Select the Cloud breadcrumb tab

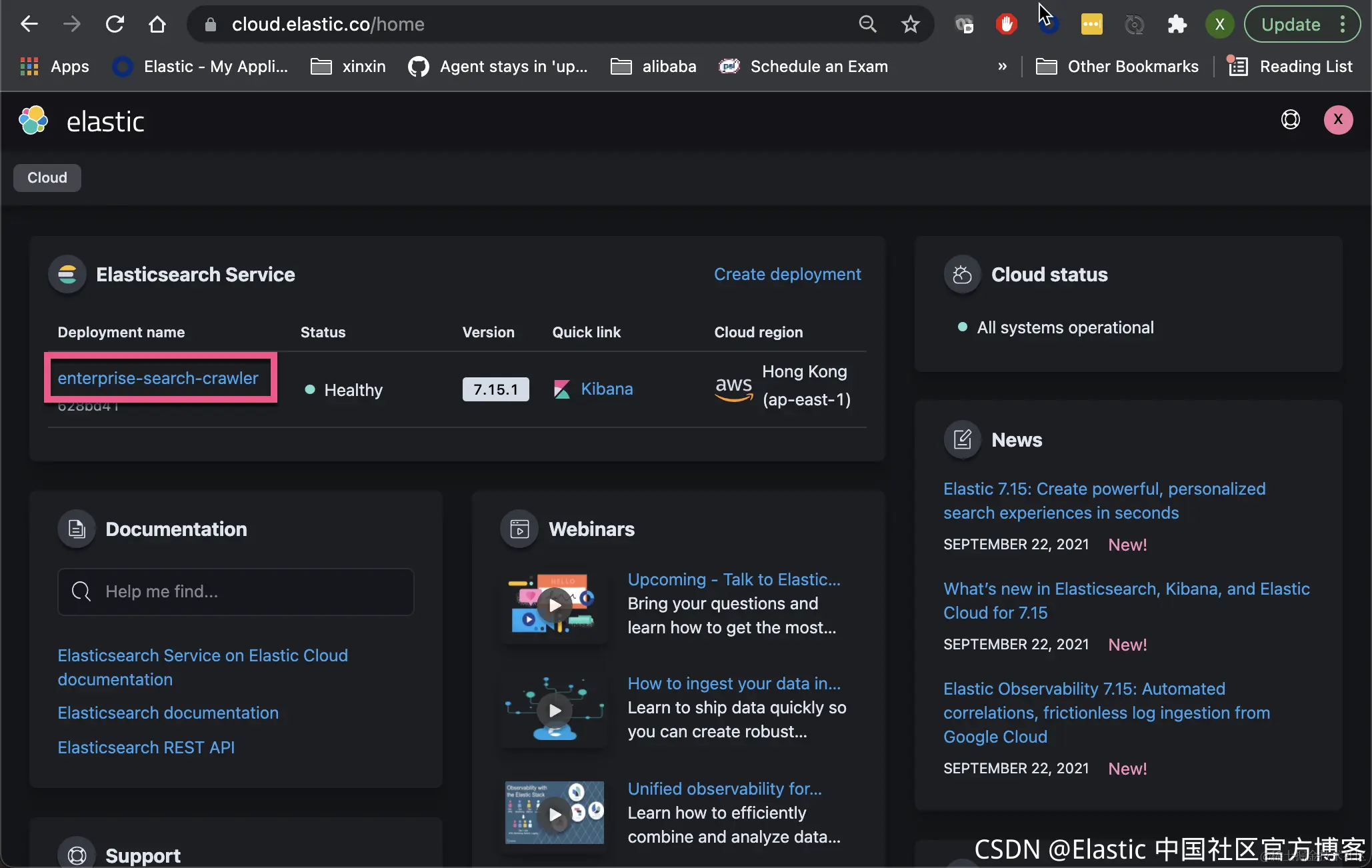[x=47, y=178]
